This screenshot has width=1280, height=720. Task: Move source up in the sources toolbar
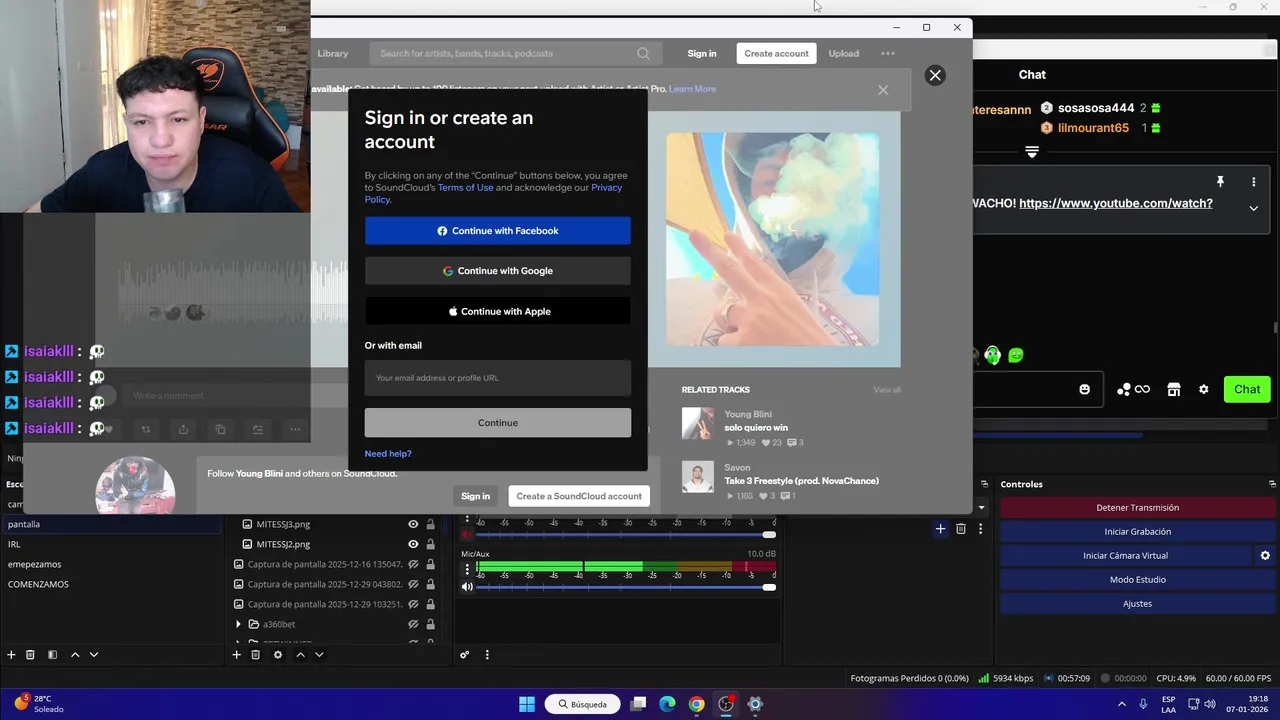point(300,655)
